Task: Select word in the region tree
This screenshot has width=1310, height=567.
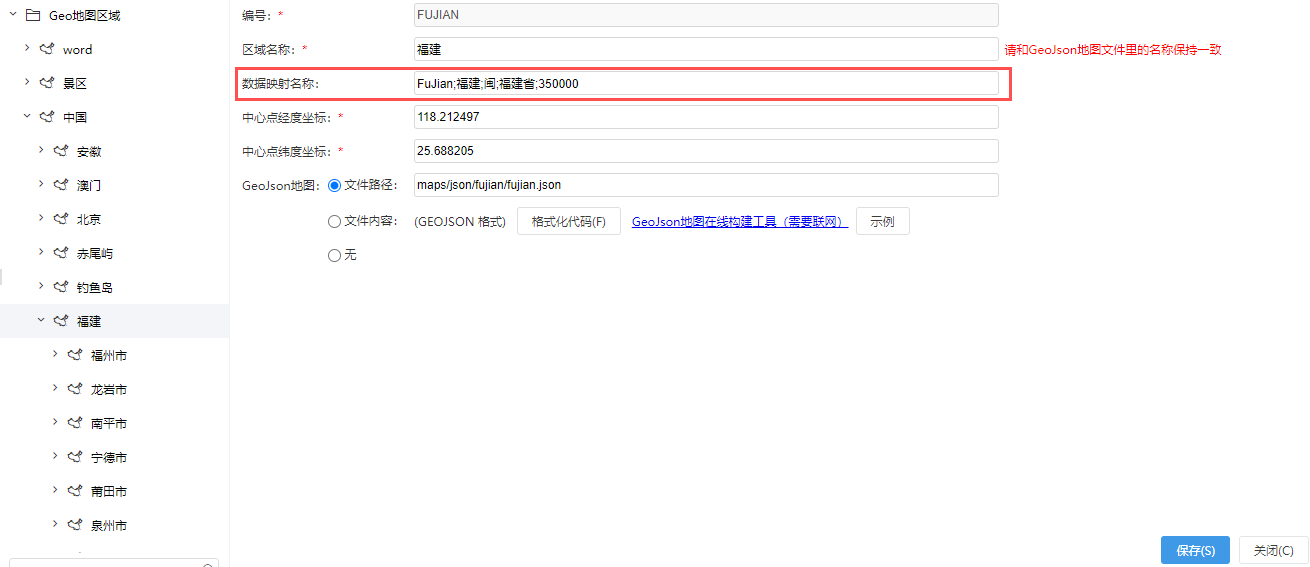Action: [78, 49]
